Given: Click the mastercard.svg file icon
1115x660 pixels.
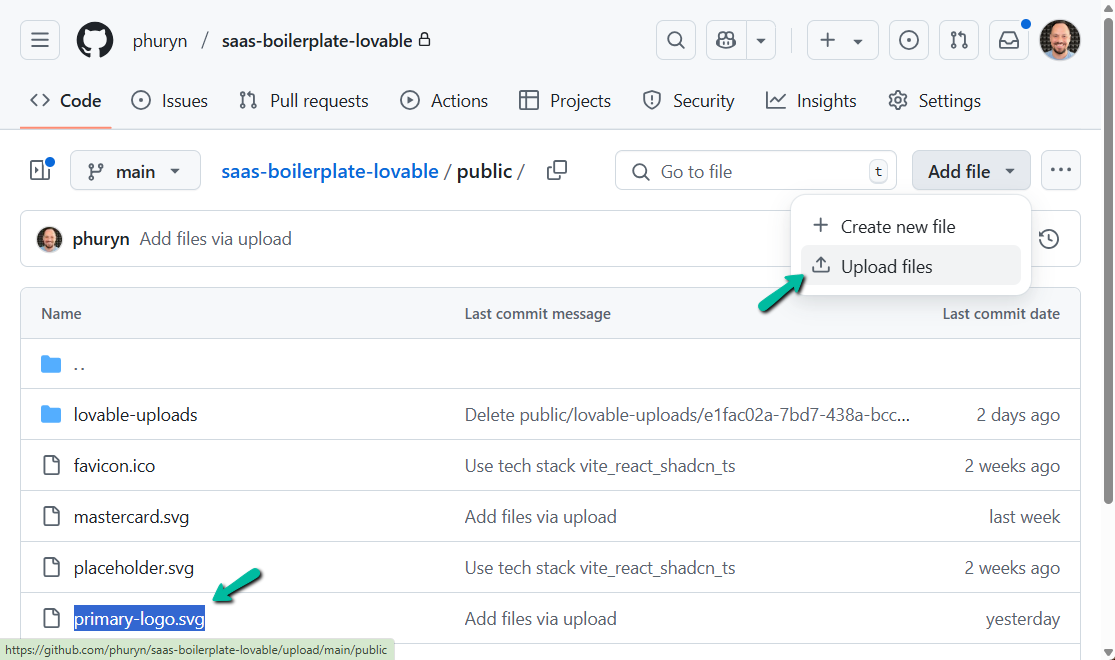Looking at the screenshot, I should [51, 516].
